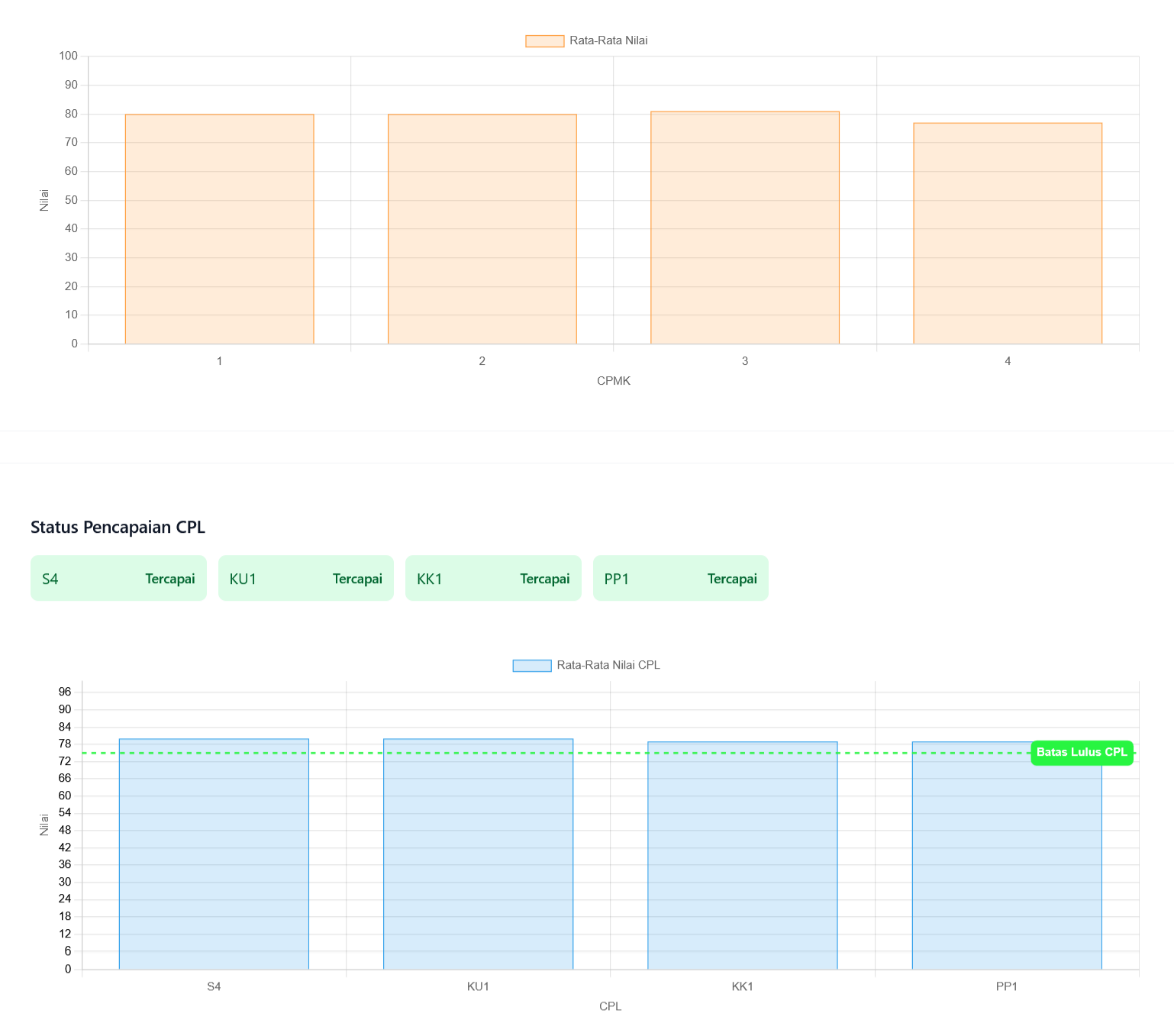
Task: Open the KU1 Tercapai status card
Action: [305, 579]
